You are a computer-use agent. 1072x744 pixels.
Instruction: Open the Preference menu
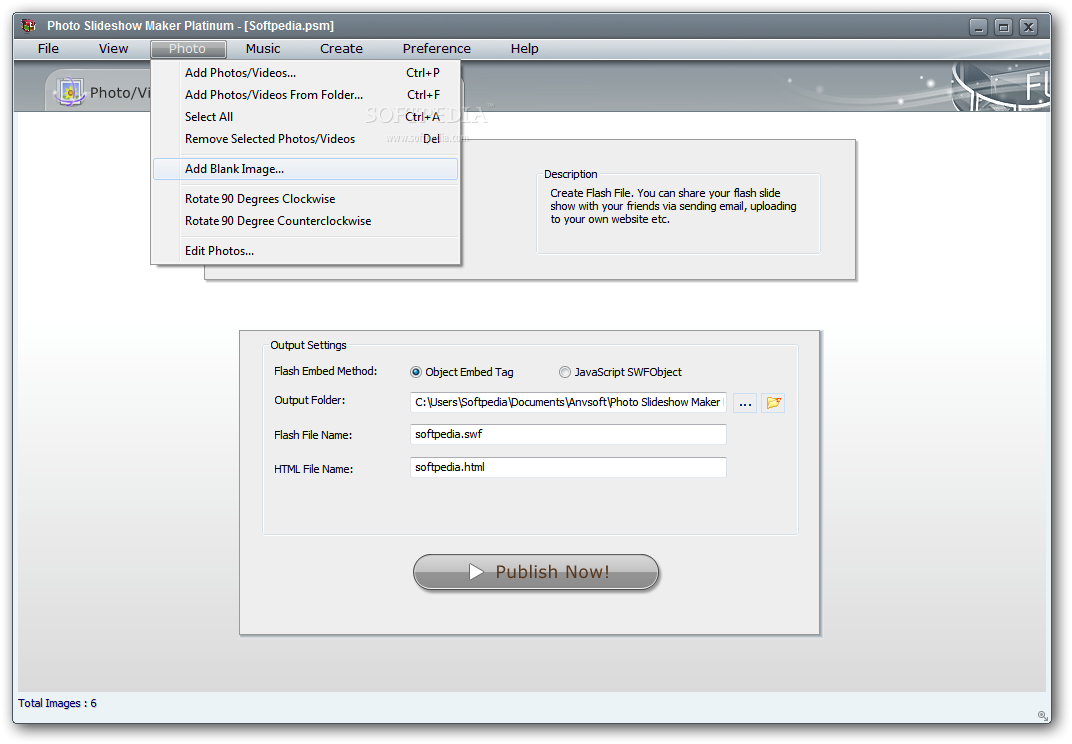pos(436,49)
